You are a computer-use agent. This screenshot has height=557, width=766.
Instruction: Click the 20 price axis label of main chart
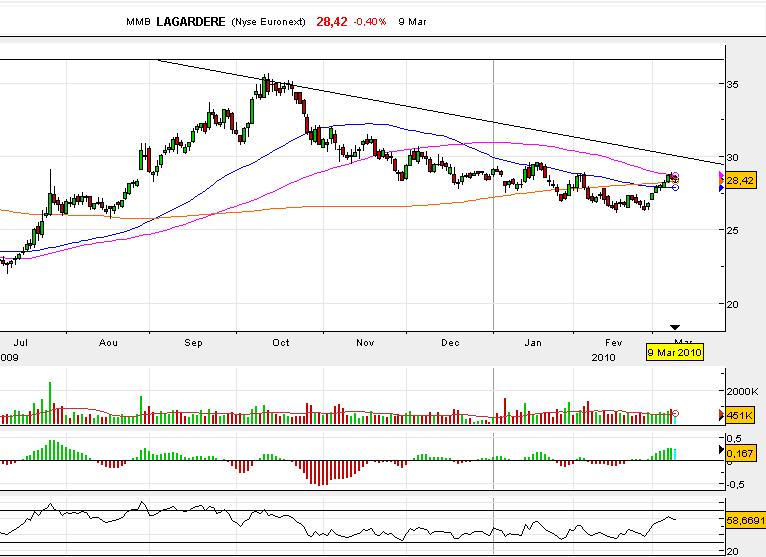732,304
